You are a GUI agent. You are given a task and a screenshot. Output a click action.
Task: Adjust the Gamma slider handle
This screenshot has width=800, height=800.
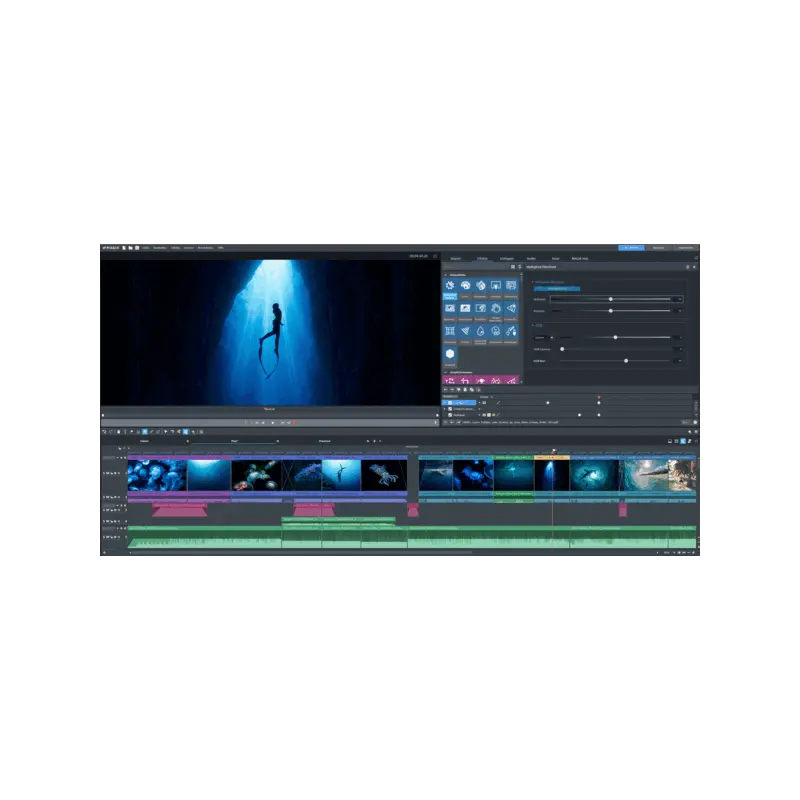click(616, 337)
